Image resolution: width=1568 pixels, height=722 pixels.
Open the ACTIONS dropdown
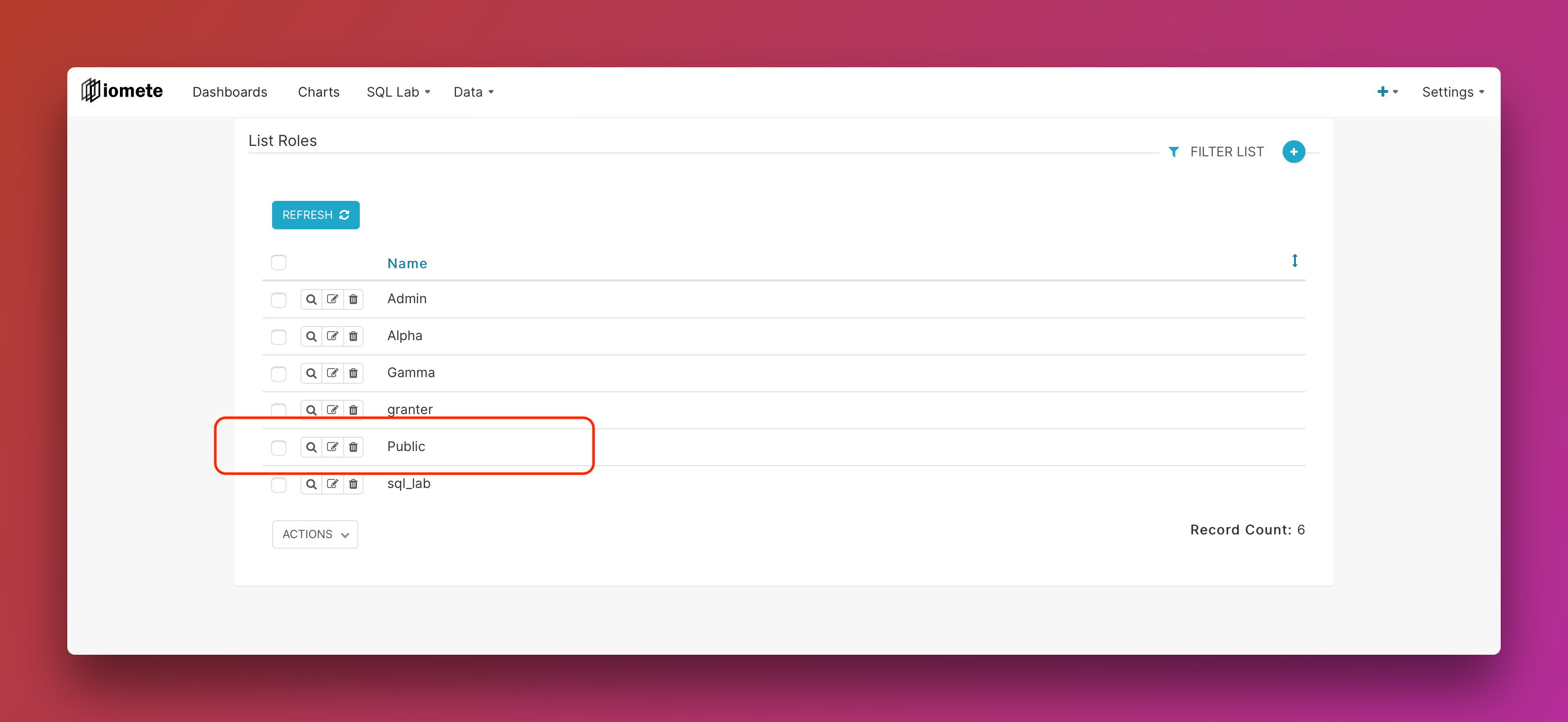pos(315,534)
